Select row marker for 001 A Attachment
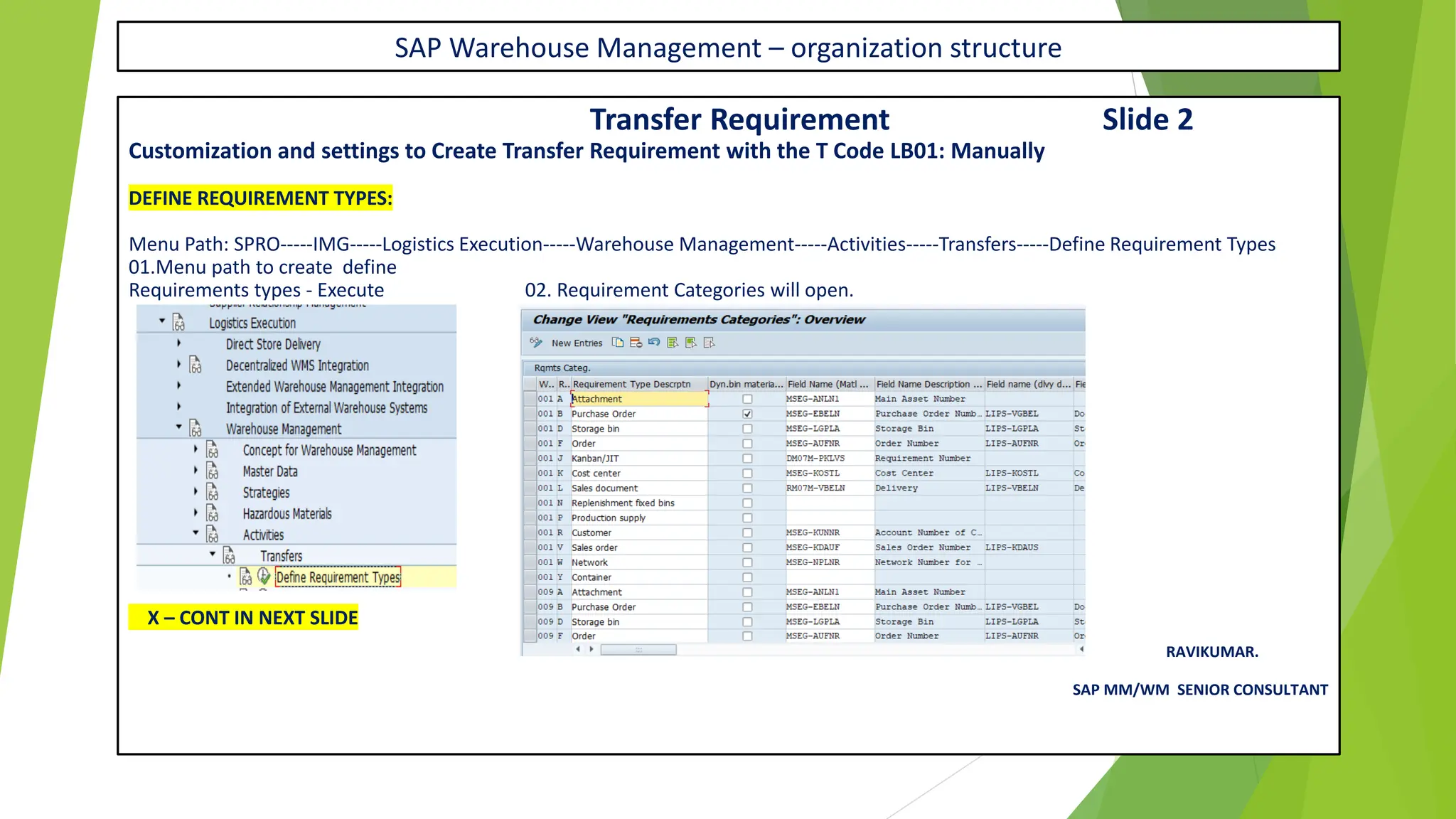Image resolution: width=1456 pixels, height=819 pixels. pos(529,399)
